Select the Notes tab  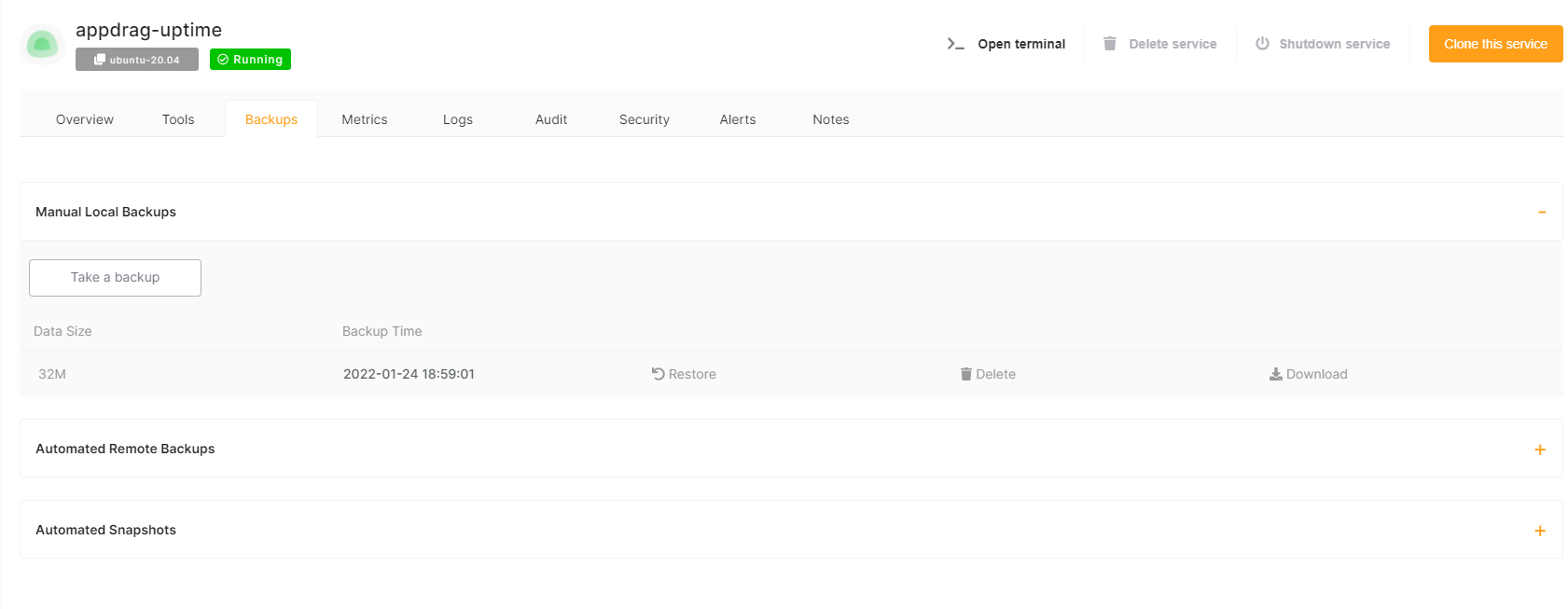[x=831, y=119]
